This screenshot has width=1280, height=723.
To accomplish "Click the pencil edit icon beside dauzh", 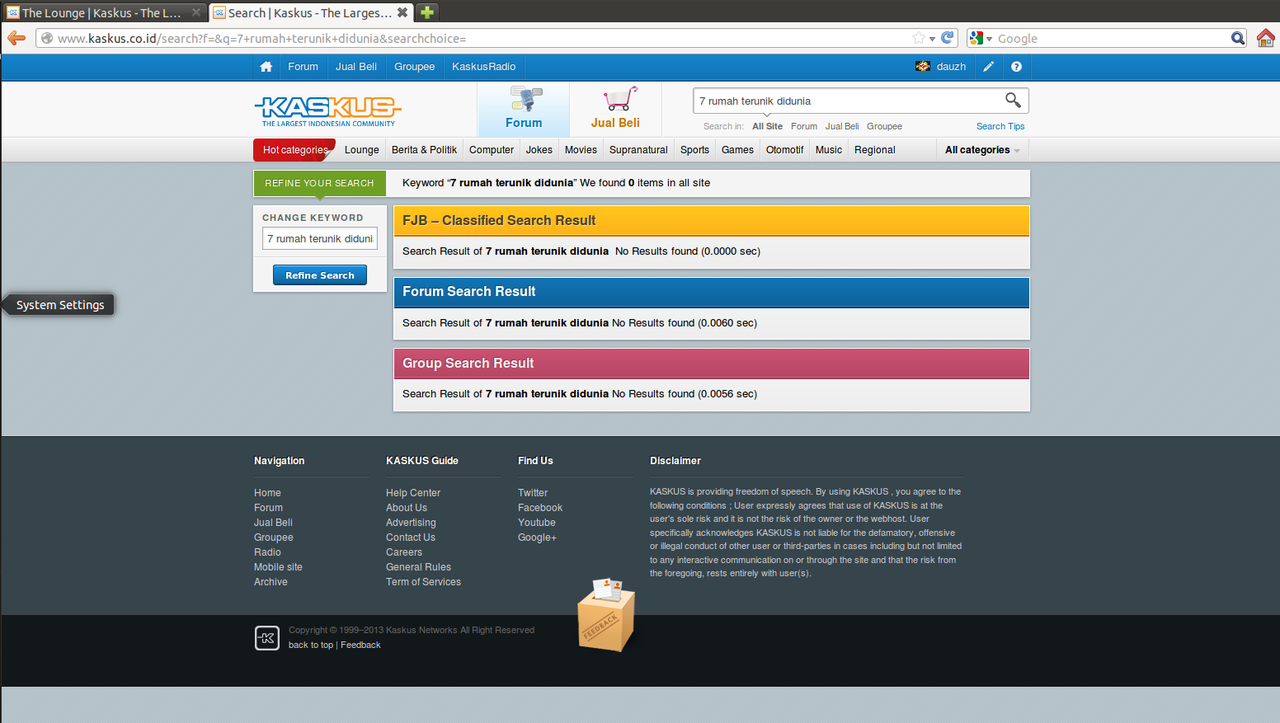I will (988, 67).
